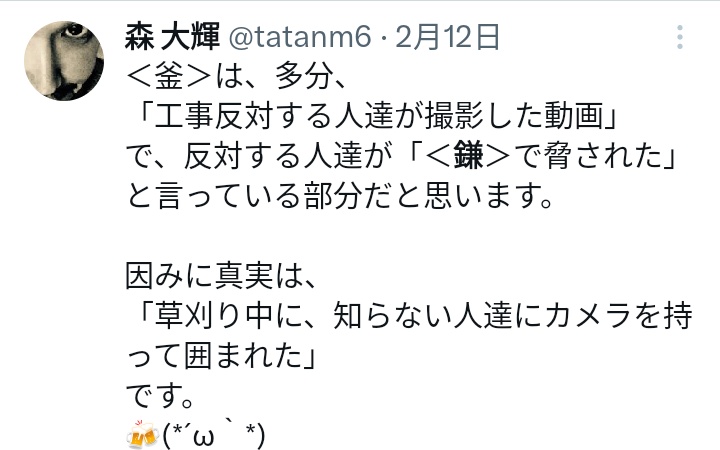Screen dimensions: 720x450
Task: Click the bold 鎌 character in tweet
Action: [x=468, y=156]
